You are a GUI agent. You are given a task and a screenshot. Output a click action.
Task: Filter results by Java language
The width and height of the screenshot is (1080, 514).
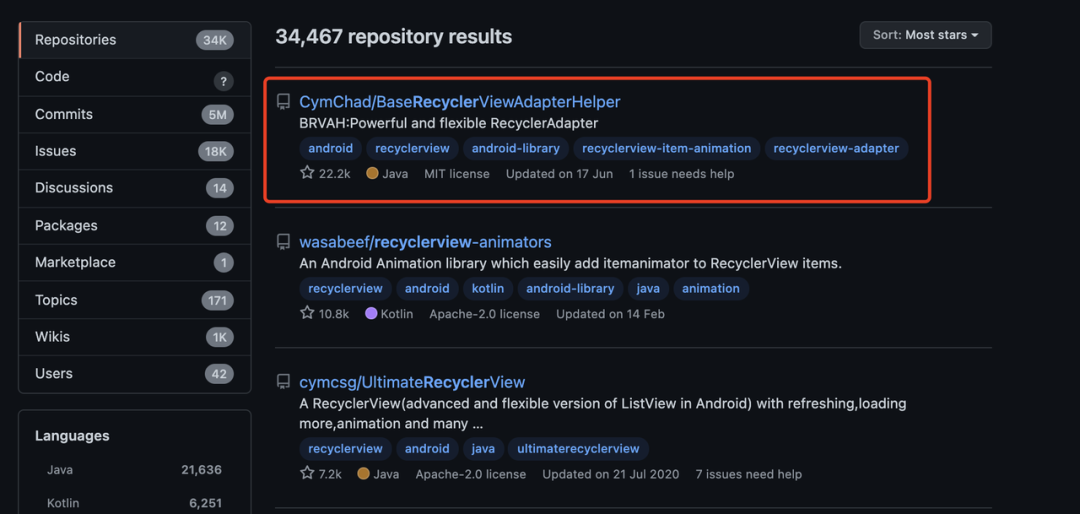(60, 469)
